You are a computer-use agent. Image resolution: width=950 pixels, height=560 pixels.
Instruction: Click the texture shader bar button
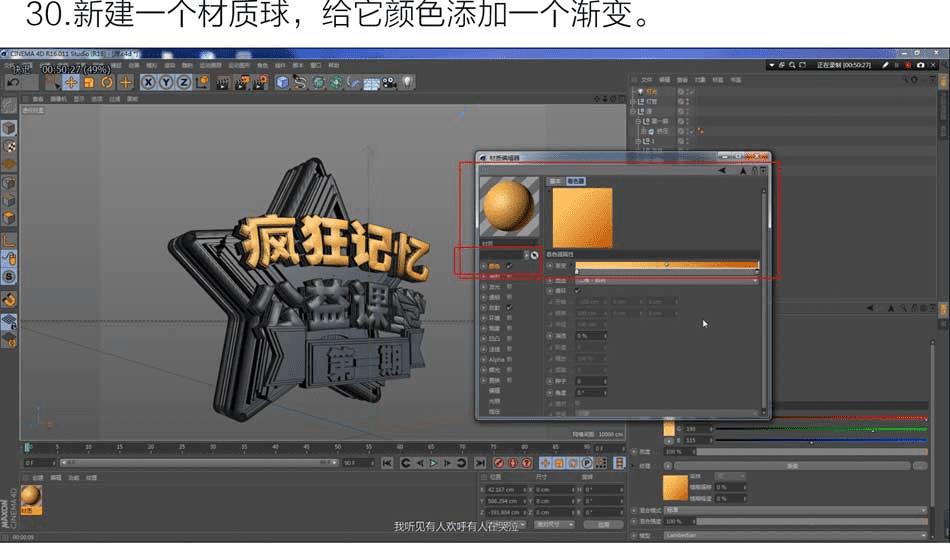pos(792,466)
